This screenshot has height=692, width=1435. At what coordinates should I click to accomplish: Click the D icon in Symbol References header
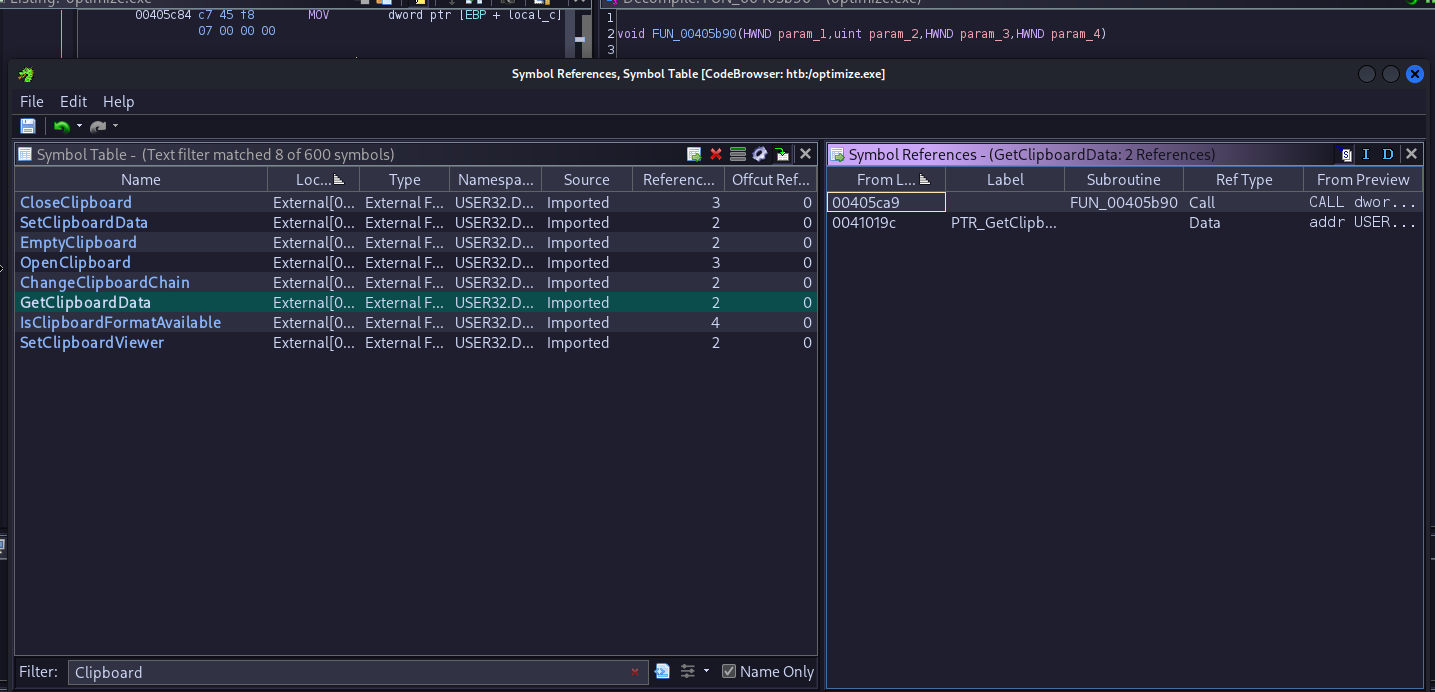coord(1388,154)
